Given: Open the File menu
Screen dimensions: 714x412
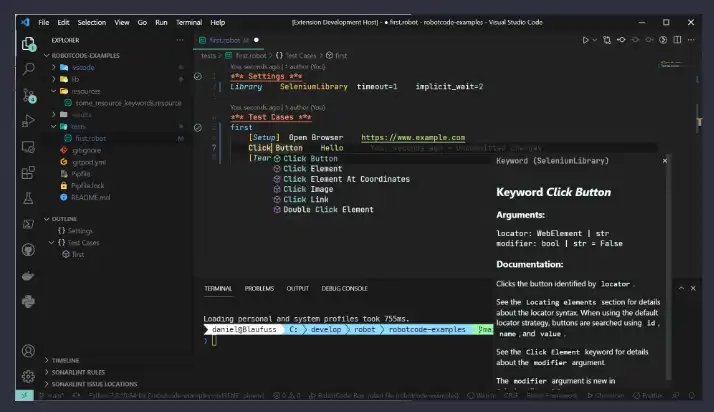Looking at the screenshot, I should point(44,22).
